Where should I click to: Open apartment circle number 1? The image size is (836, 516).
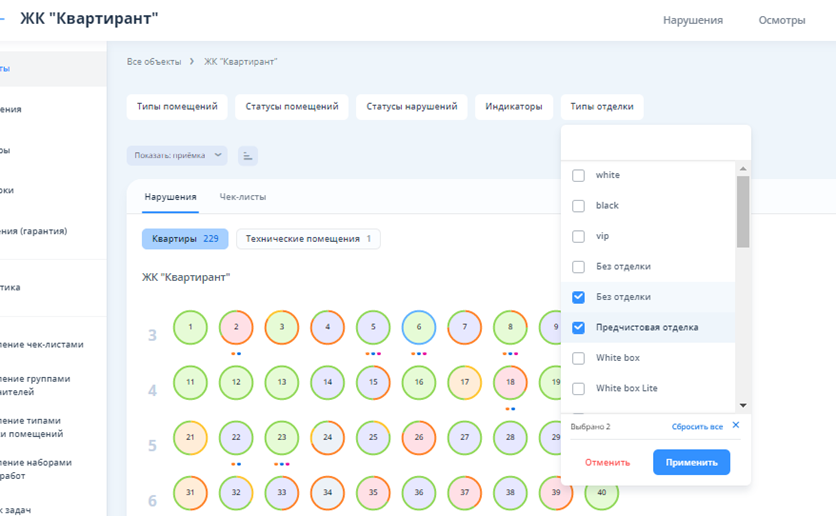(190, 327)
